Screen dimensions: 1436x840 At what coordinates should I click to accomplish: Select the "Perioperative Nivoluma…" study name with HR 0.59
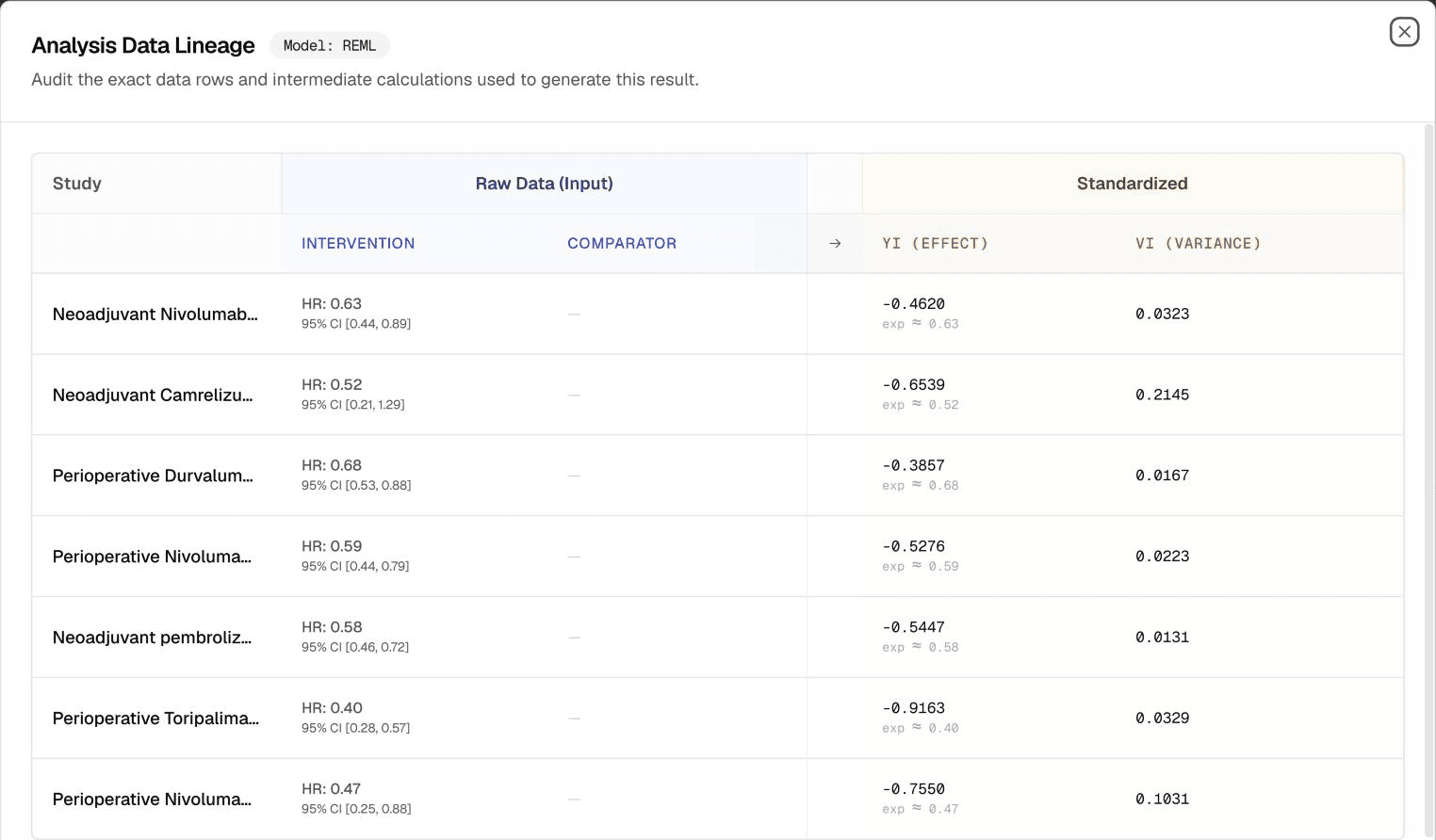(x=152, y=557)
